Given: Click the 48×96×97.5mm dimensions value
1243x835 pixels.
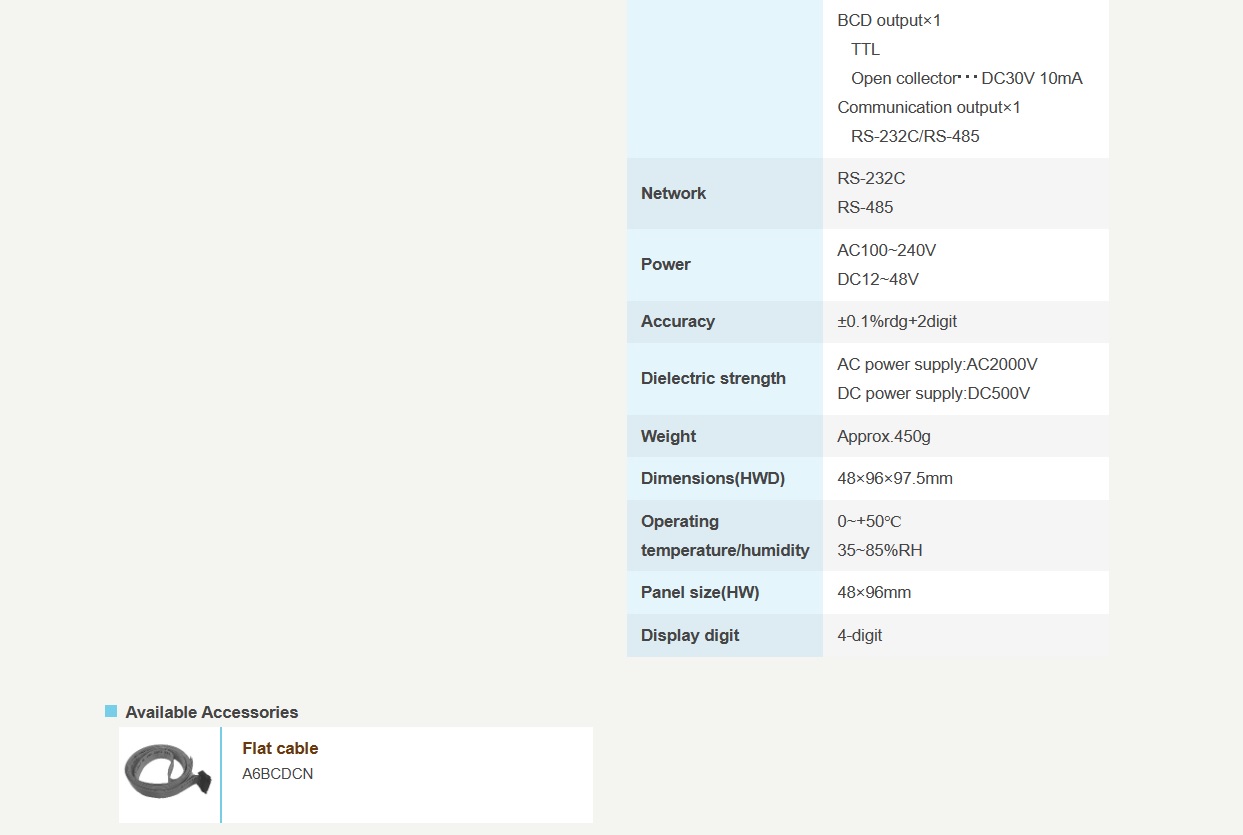Looking at the screenshot, I should (894, 478).
